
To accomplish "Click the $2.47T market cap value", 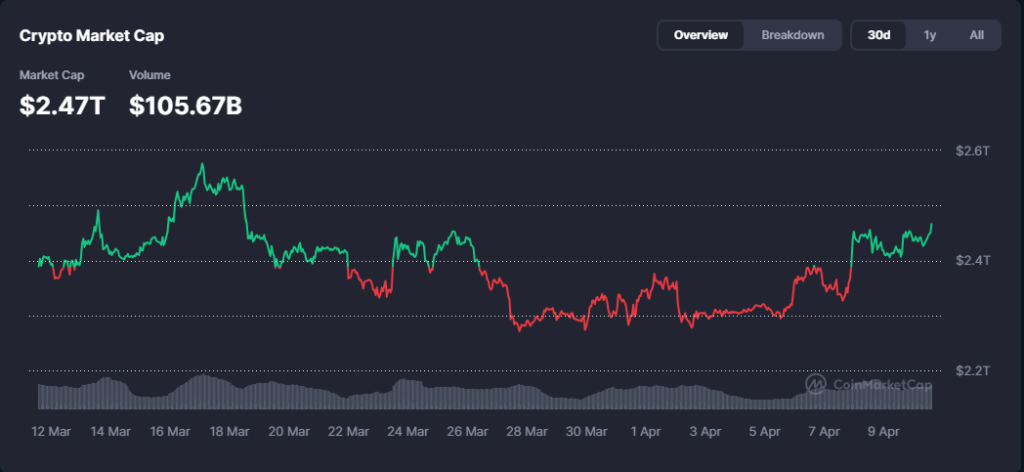I will click(62, 105).
